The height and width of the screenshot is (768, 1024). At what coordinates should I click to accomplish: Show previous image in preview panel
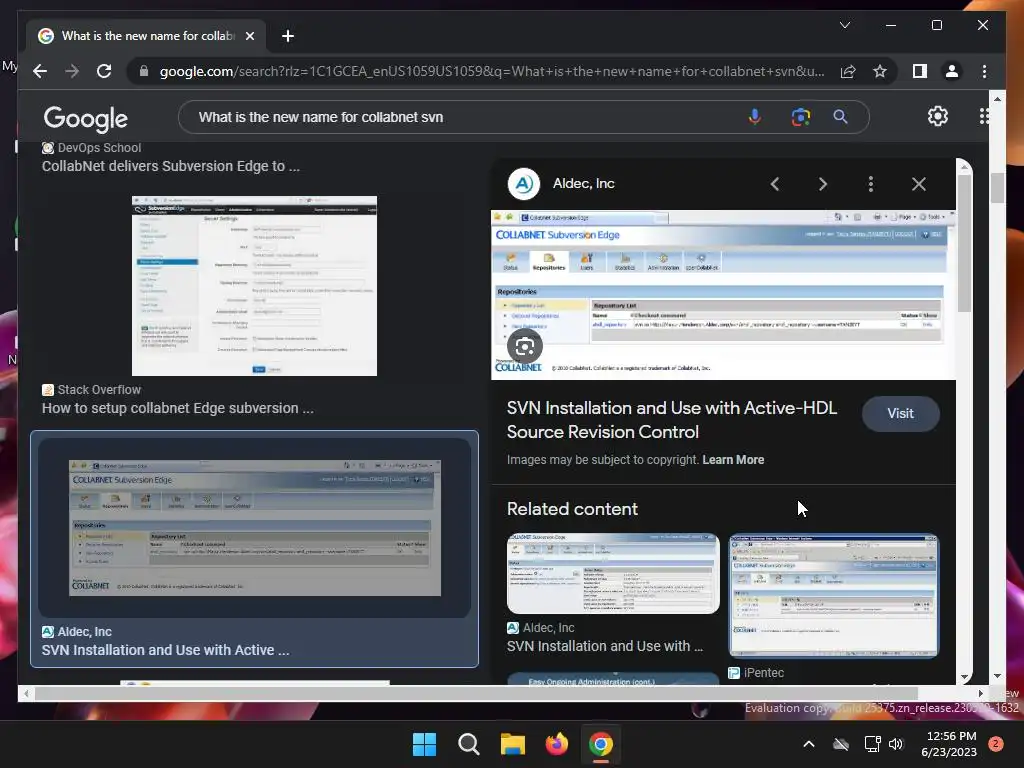coord(775,184)
